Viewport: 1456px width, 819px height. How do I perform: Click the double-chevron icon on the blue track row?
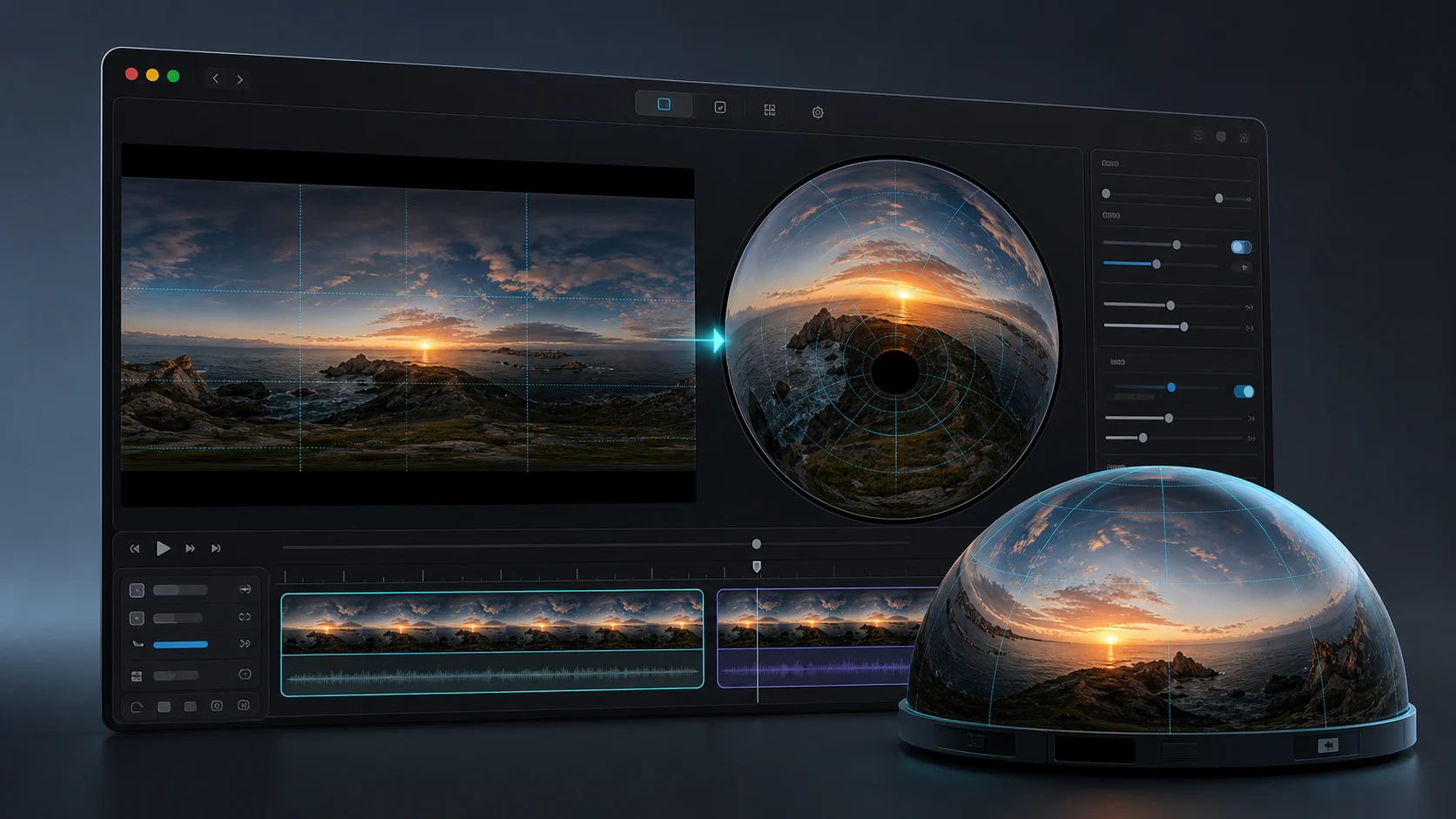pos(245,644)
